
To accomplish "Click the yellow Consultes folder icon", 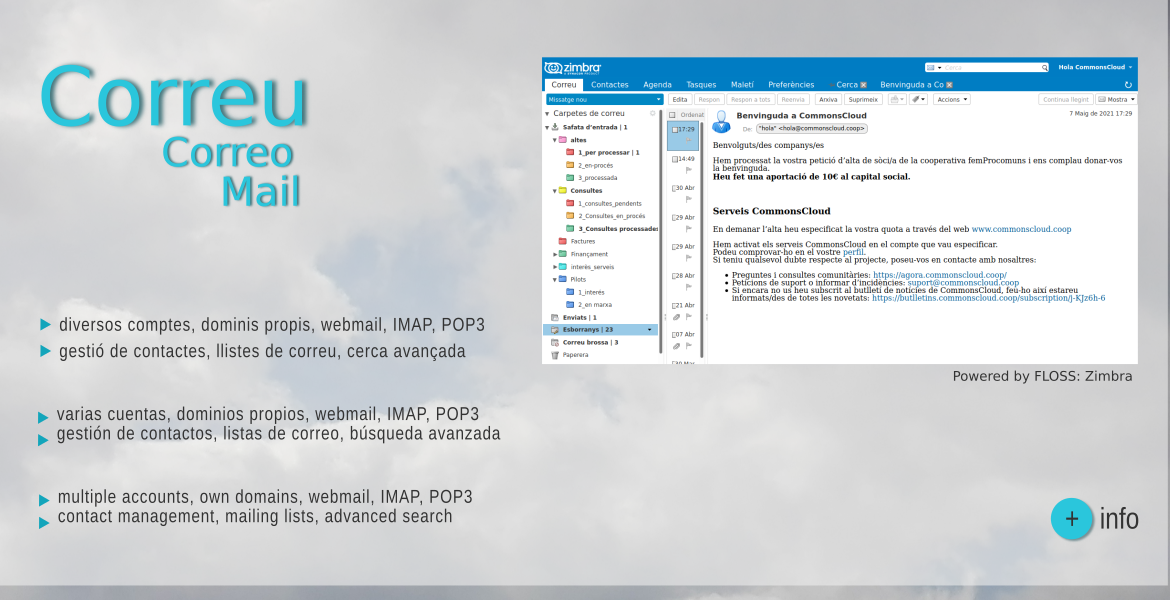I will click(x=563, y=191).
